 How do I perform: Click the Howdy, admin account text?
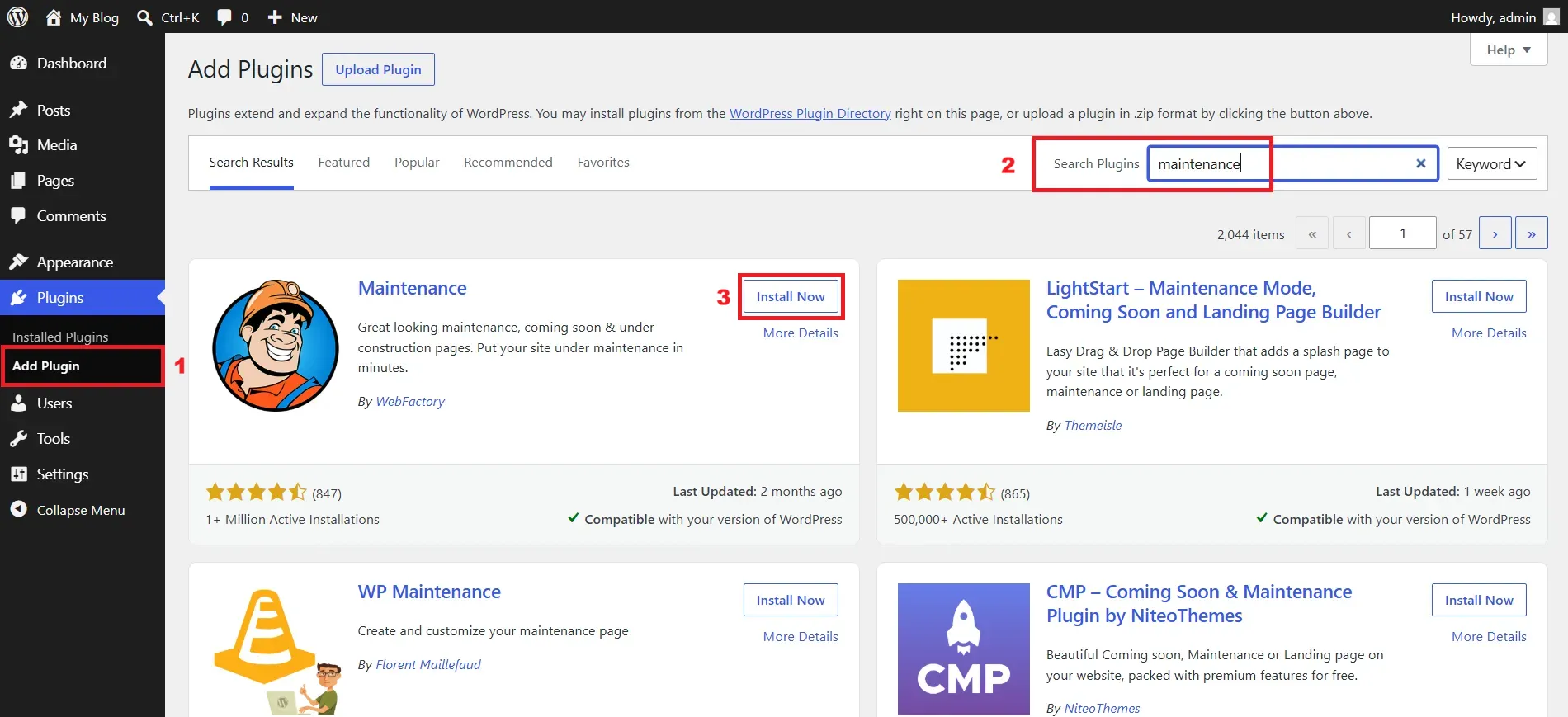pos(1493,17)
